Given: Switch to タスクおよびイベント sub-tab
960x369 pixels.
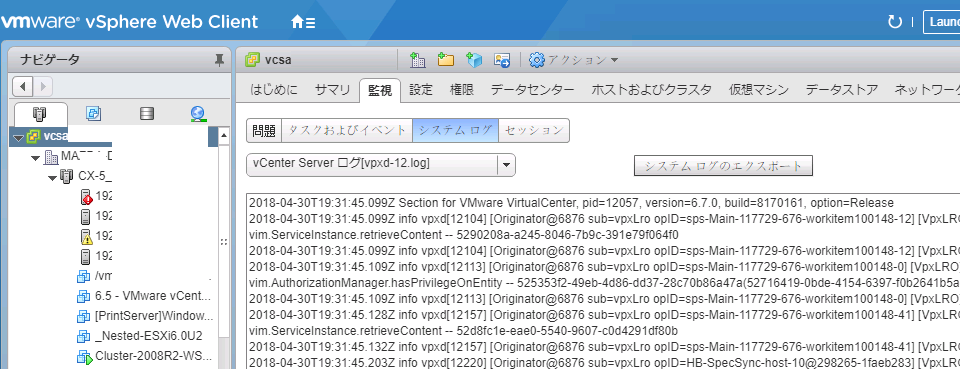Looking at the screenshot, I should point(347,130).
